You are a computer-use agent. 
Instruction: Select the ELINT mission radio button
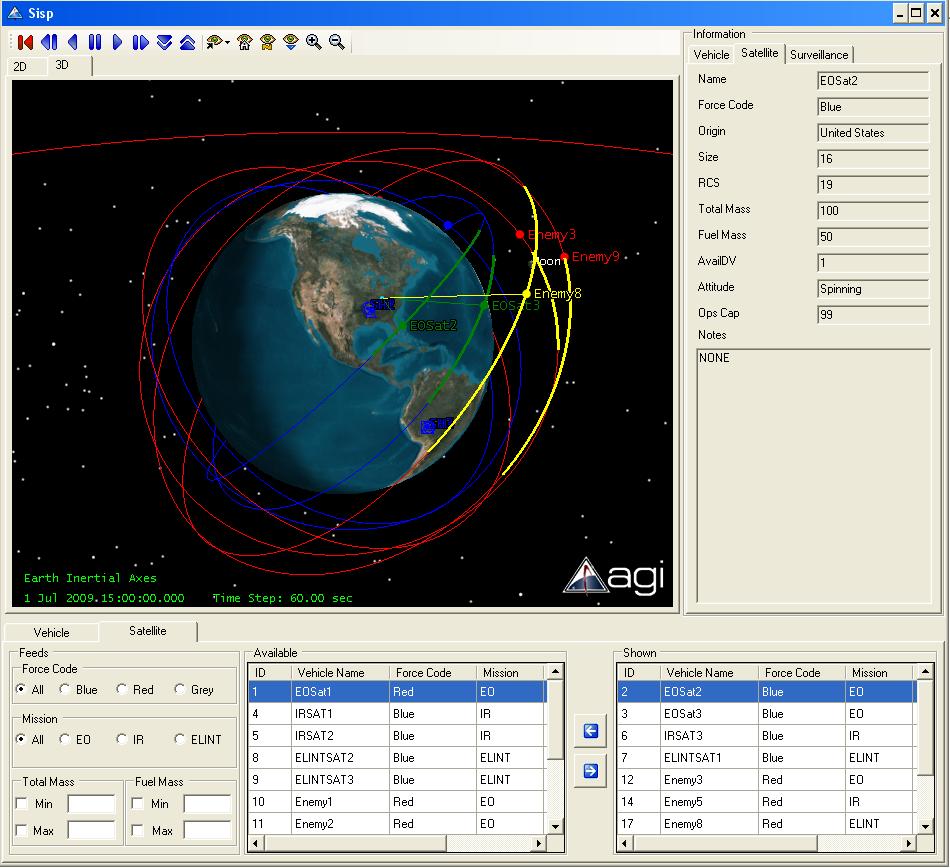pos(181,739)
